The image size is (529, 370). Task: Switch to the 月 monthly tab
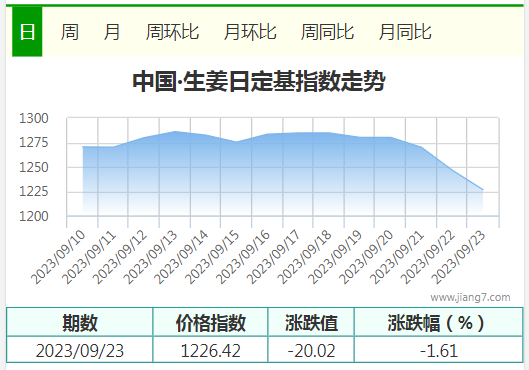(112, 32)
